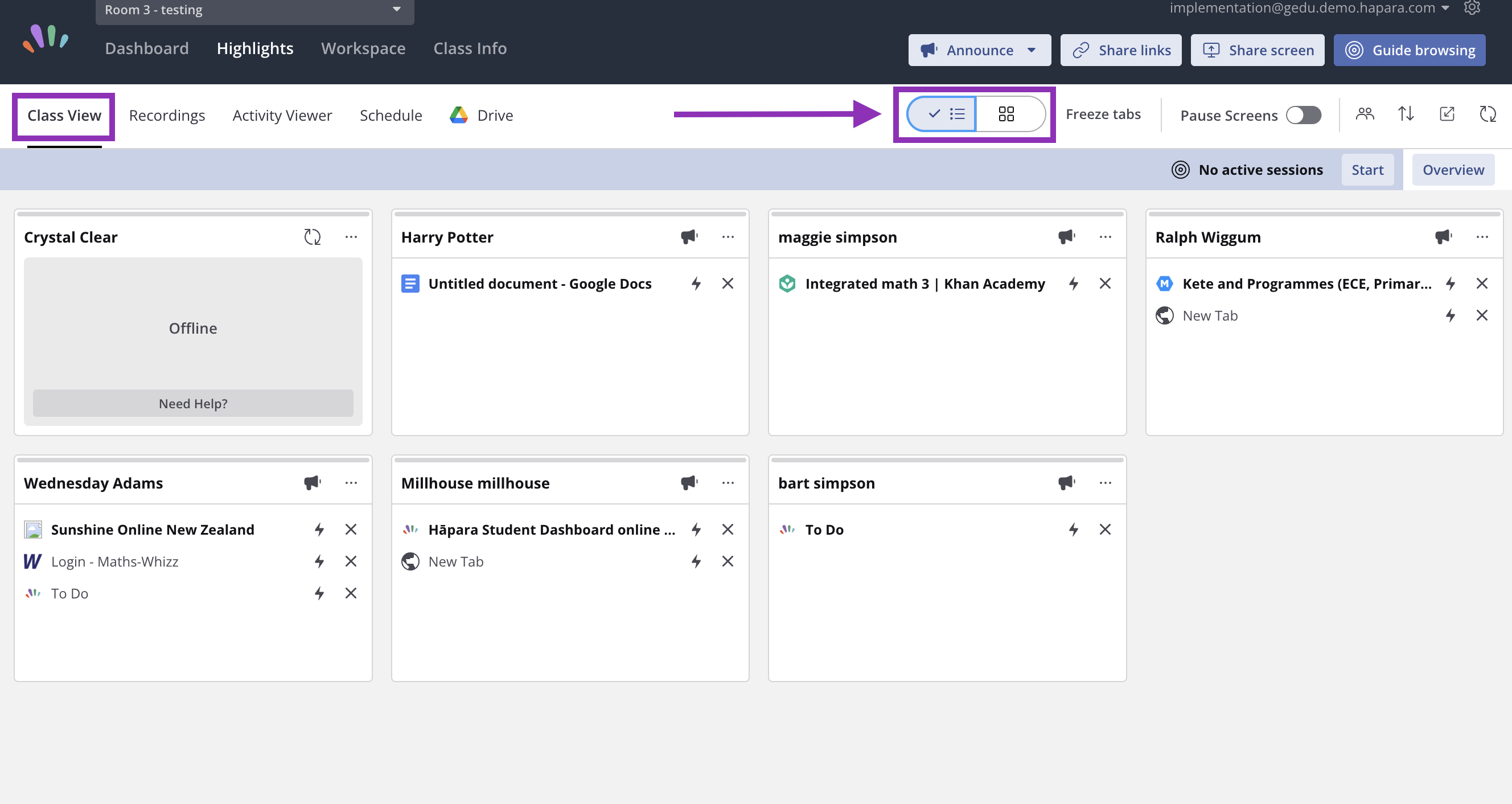Close maggie's Khan Academy tab
Image resolution: width=1512 pixels, height=804 pixels.
point(1105,284)
